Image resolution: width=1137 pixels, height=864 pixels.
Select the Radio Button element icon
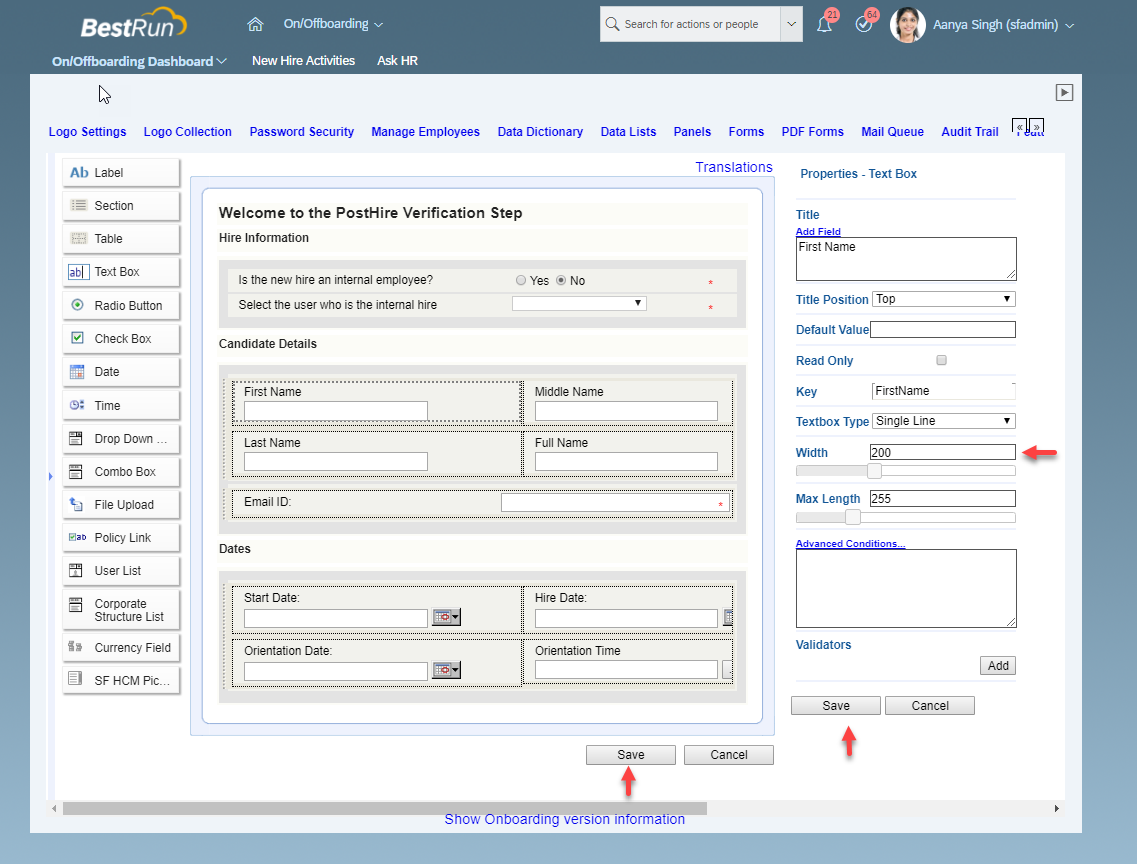point(78,305)
